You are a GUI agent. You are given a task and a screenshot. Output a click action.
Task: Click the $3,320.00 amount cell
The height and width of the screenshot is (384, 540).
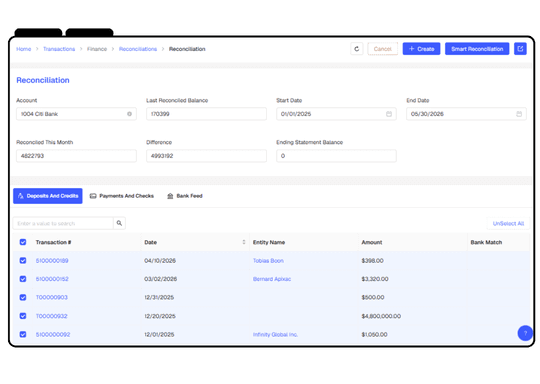[x=375, y=279]
